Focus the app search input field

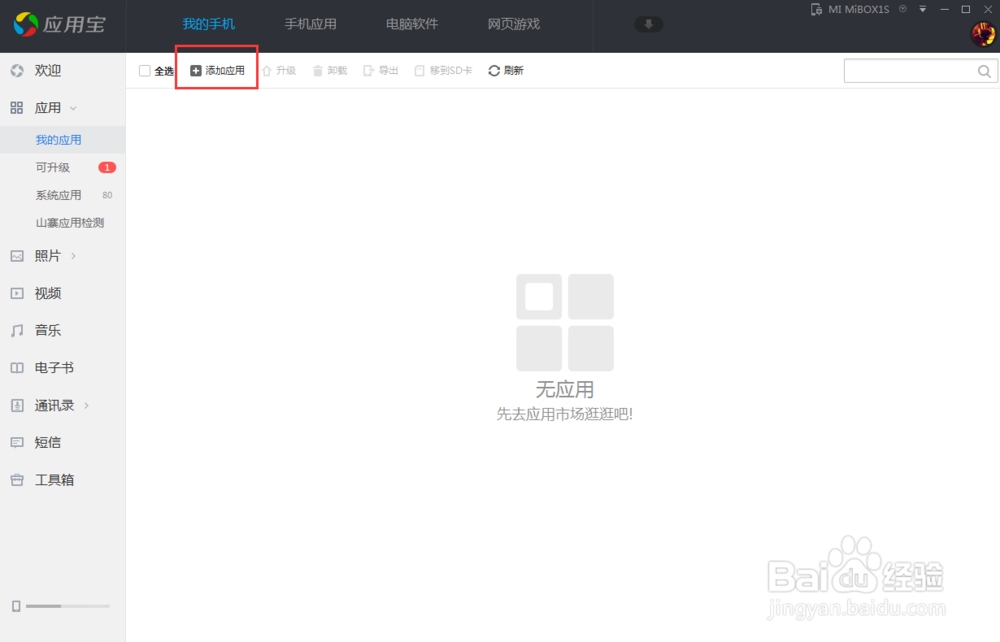pyautogui.click(x=910, y=71)
